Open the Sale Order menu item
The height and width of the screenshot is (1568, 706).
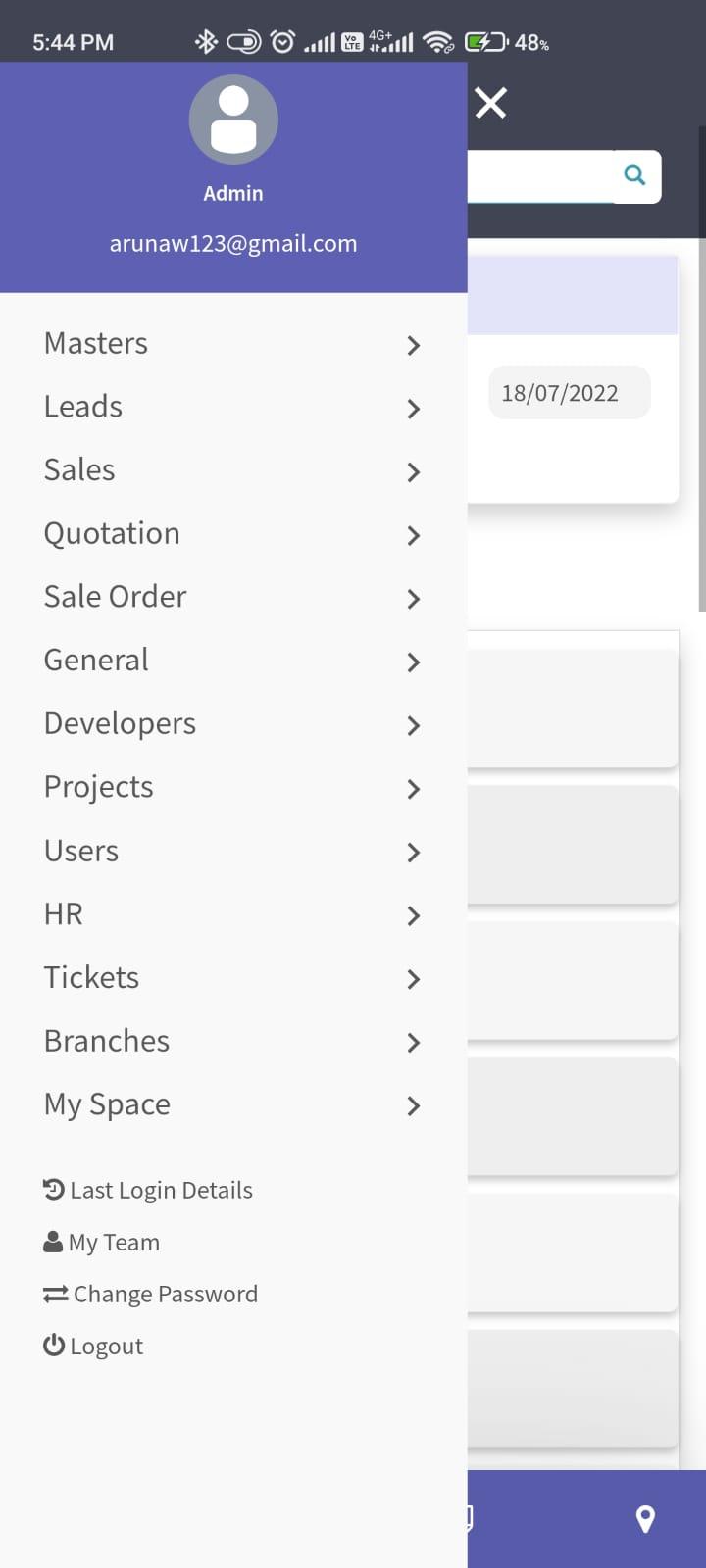tap(233, 597)
